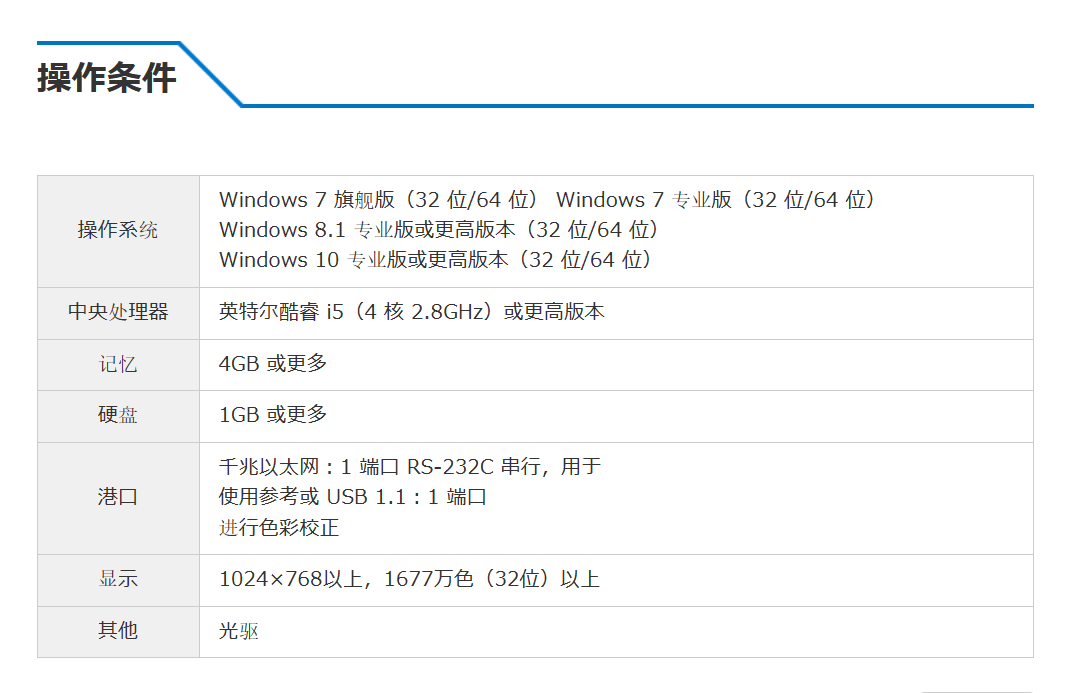Select the 记忆 row label
The image size is (1075, 693).
tap(118, 365)
